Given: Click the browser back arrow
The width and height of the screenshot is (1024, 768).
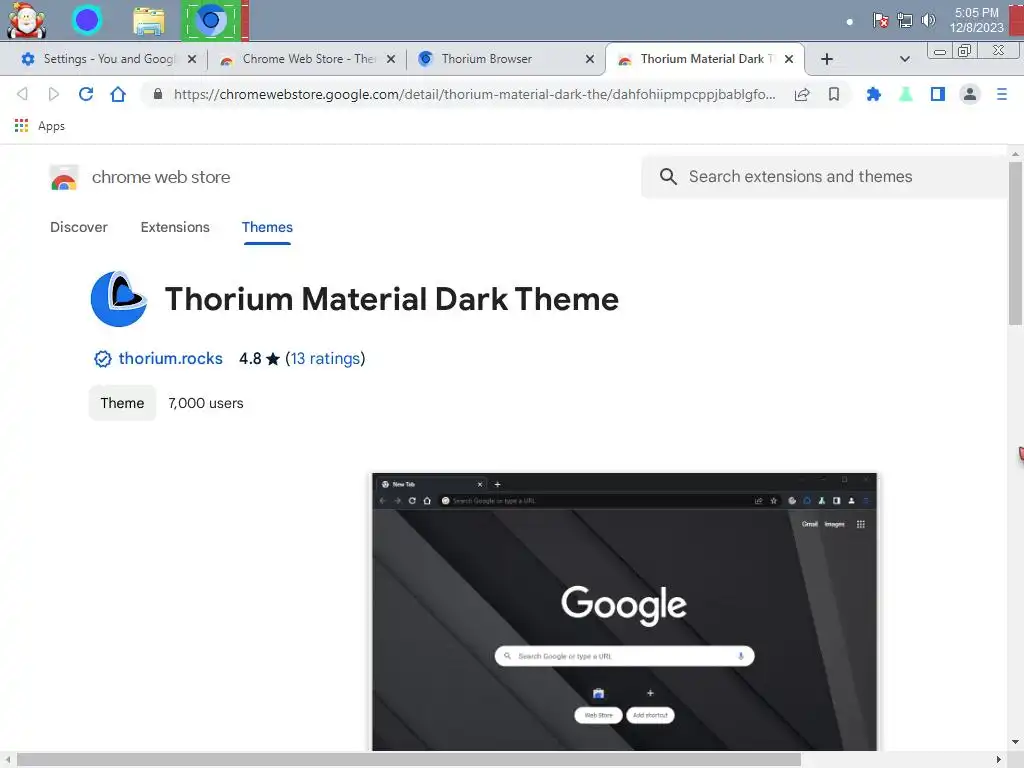Looking at the screenshot, I should [x=22, y=94].
